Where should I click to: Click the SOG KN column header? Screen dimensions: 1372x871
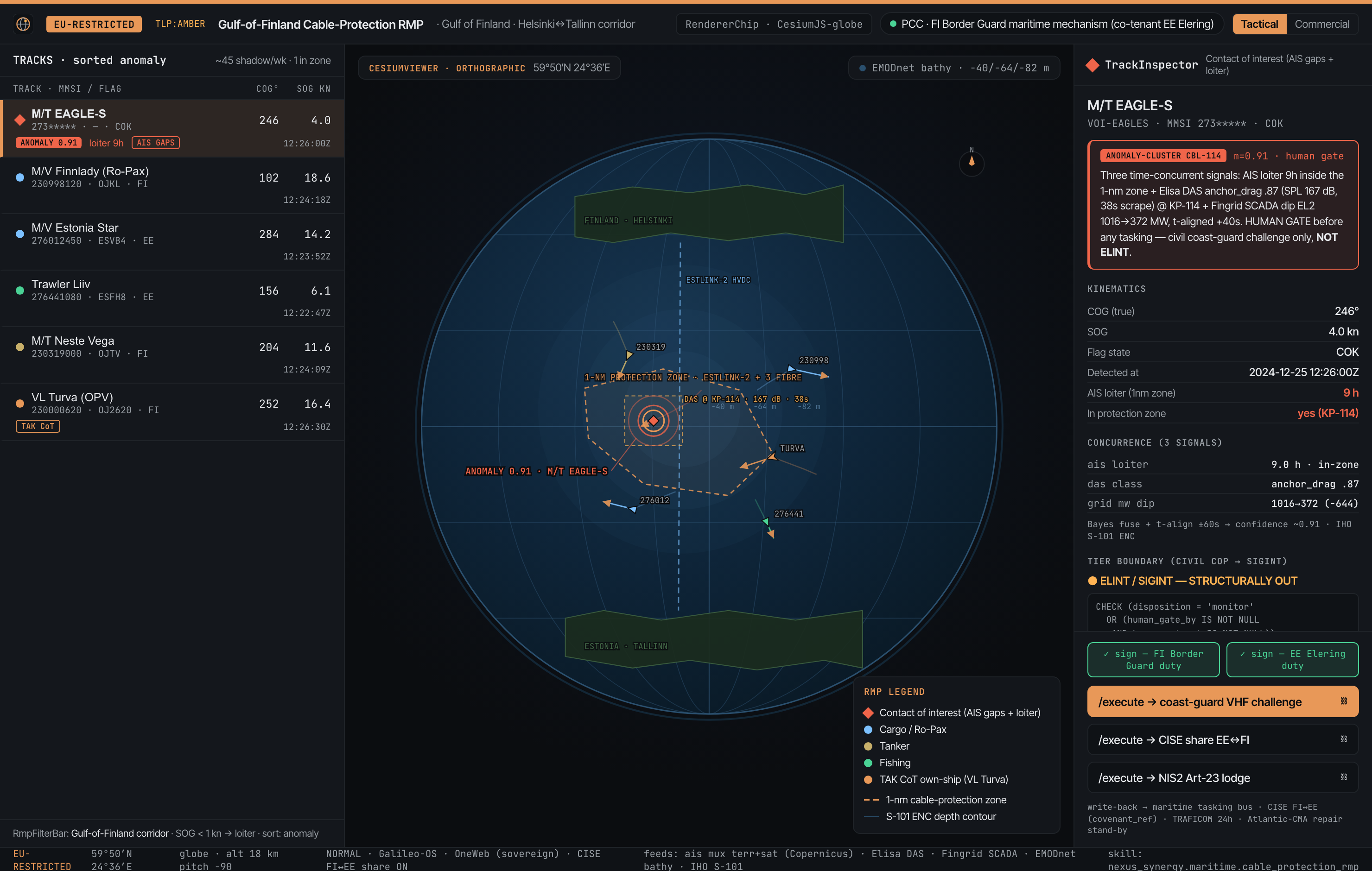313,89
